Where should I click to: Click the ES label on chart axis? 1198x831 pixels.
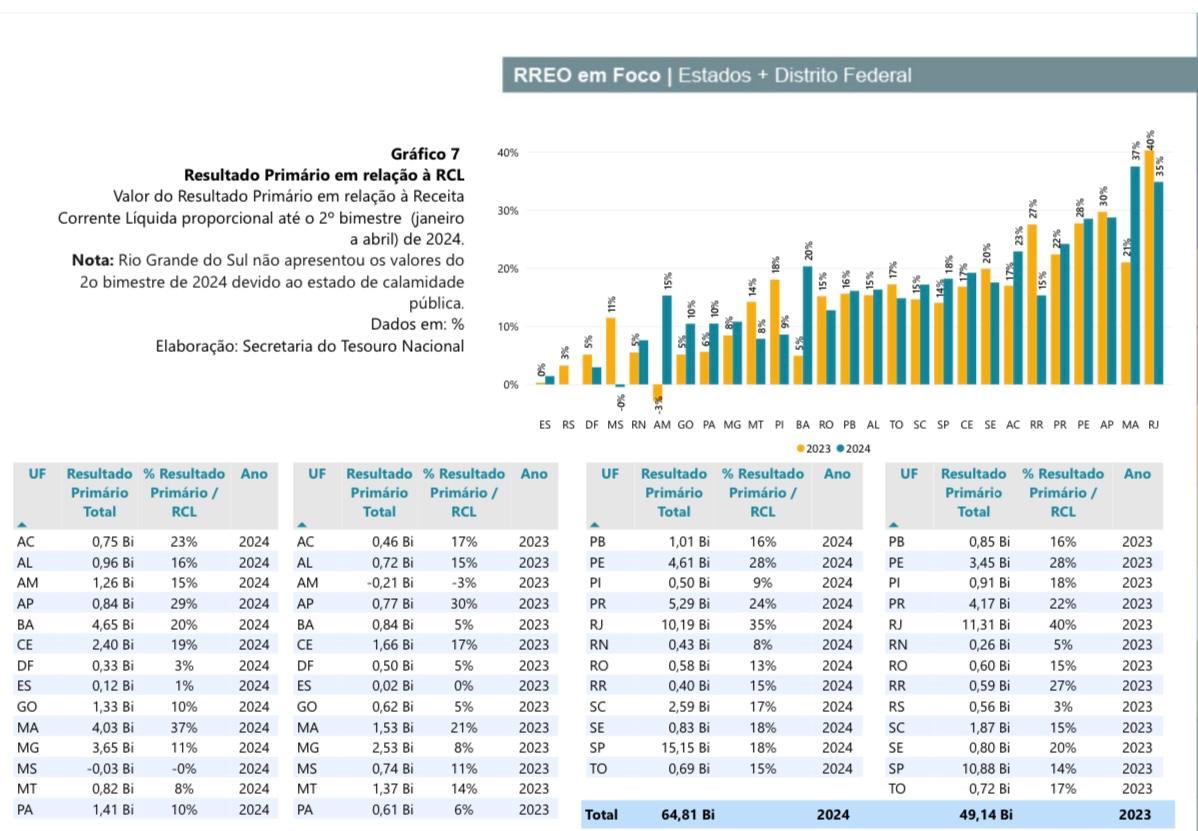click(x=545, y=425)
